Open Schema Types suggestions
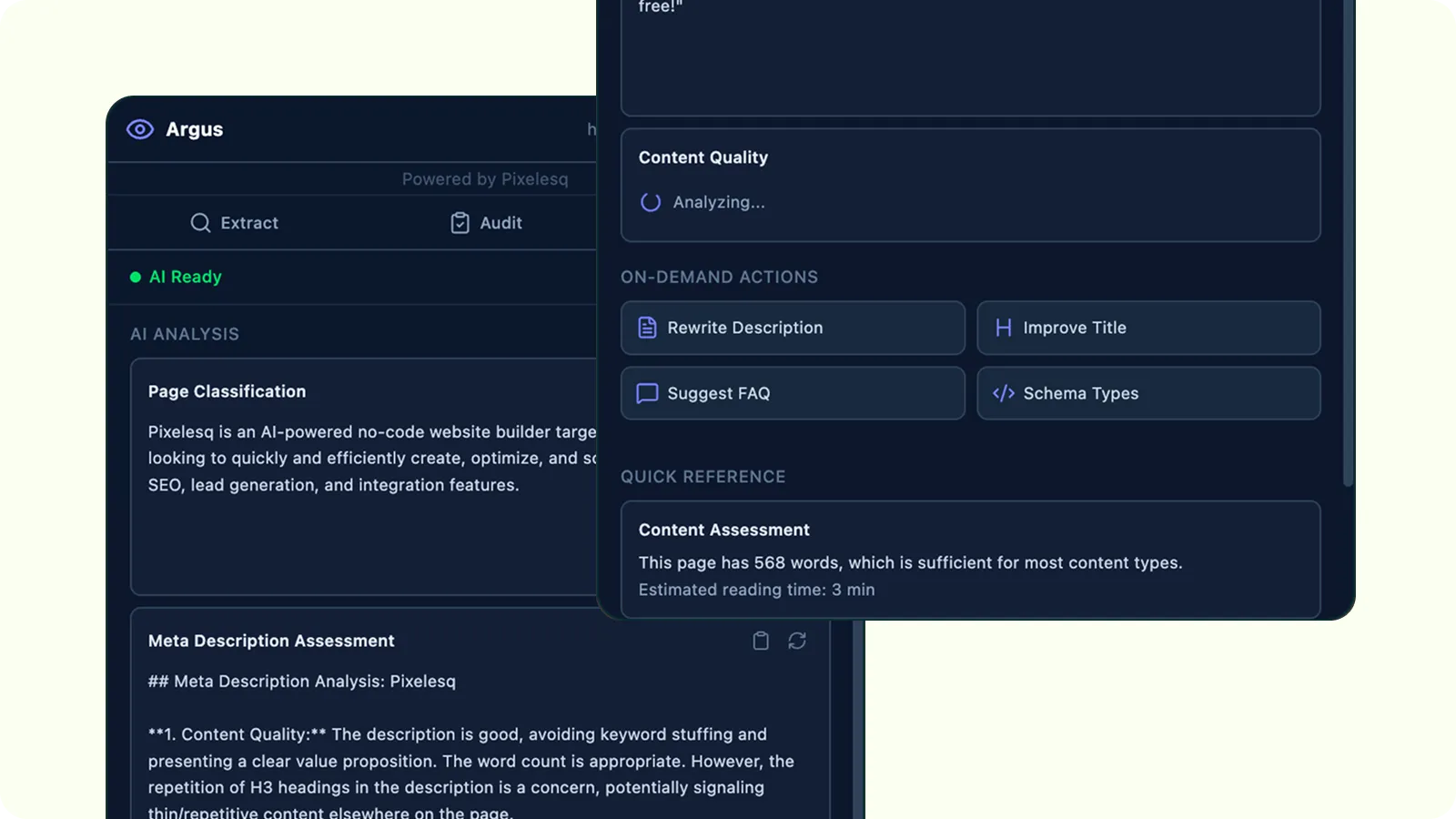This screenshot has width=1456, height=819. click(1148, 393)
